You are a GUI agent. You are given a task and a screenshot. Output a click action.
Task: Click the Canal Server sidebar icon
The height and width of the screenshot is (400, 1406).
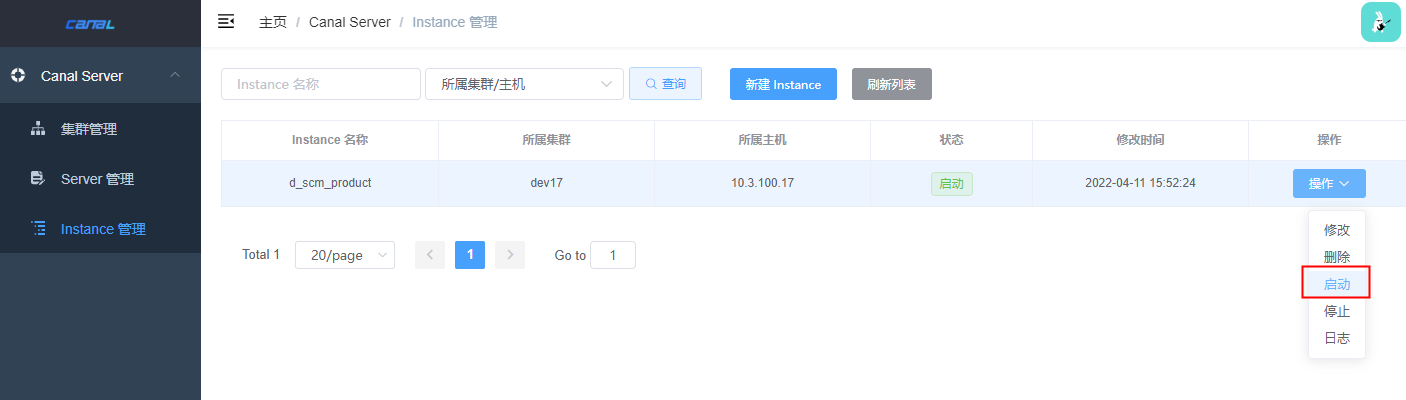click(x=17, y=76)
